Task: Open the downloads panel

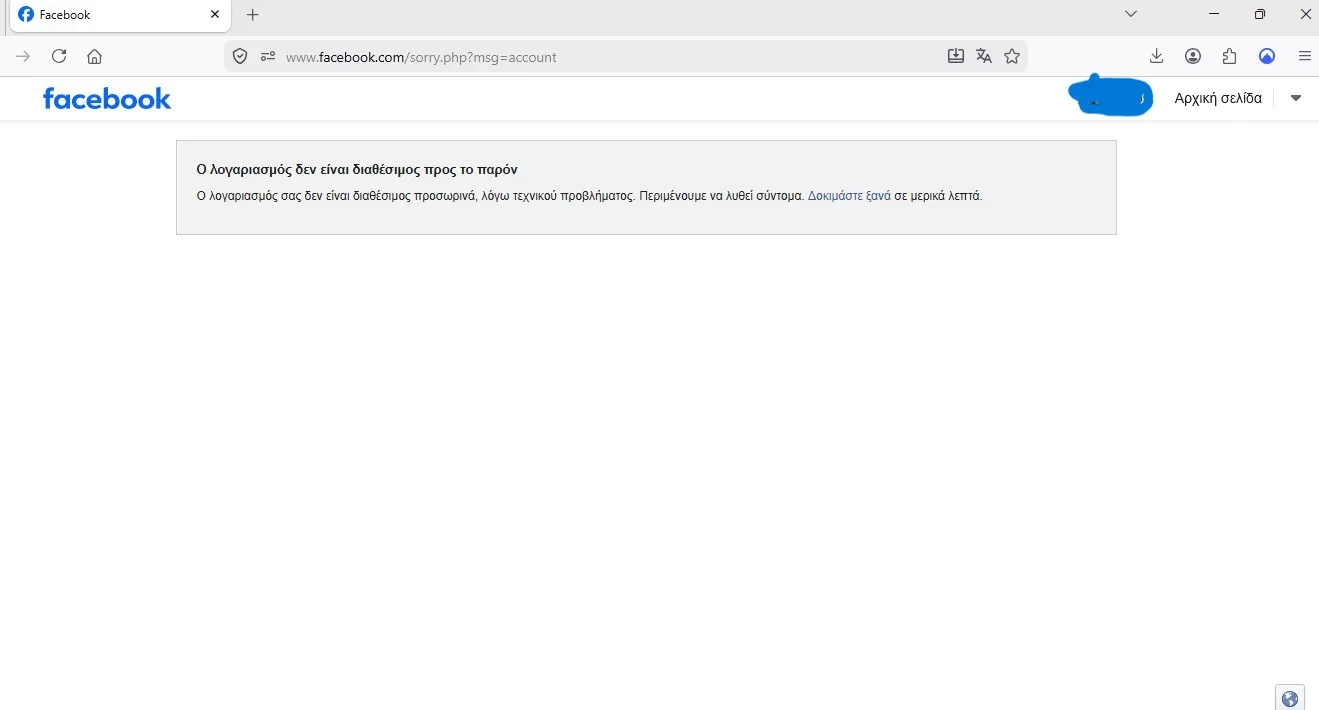Action: point(1156,56)
